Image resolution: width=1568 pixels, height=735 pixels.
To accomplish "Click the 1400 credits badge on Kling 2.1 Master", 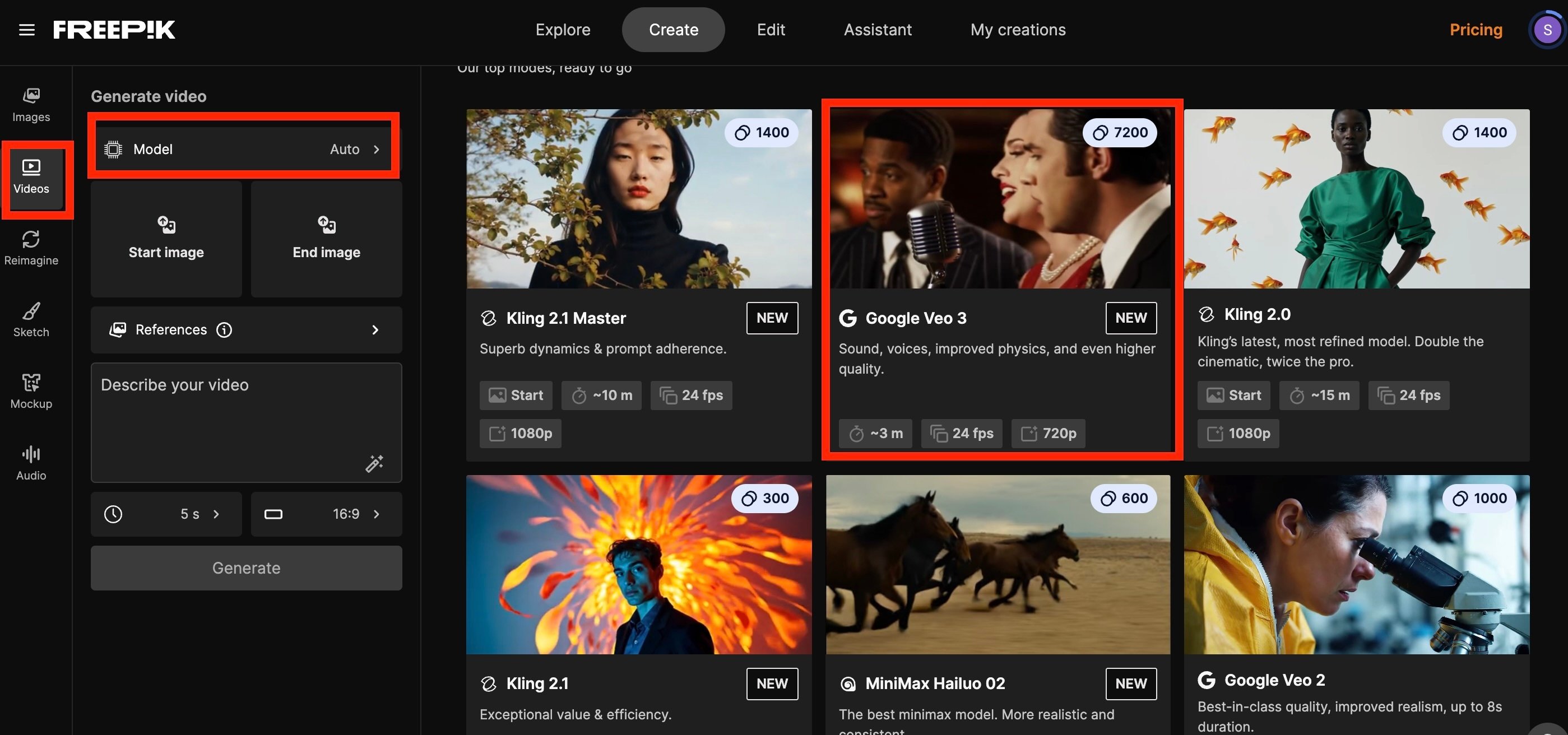I will [x=761, y=132].
